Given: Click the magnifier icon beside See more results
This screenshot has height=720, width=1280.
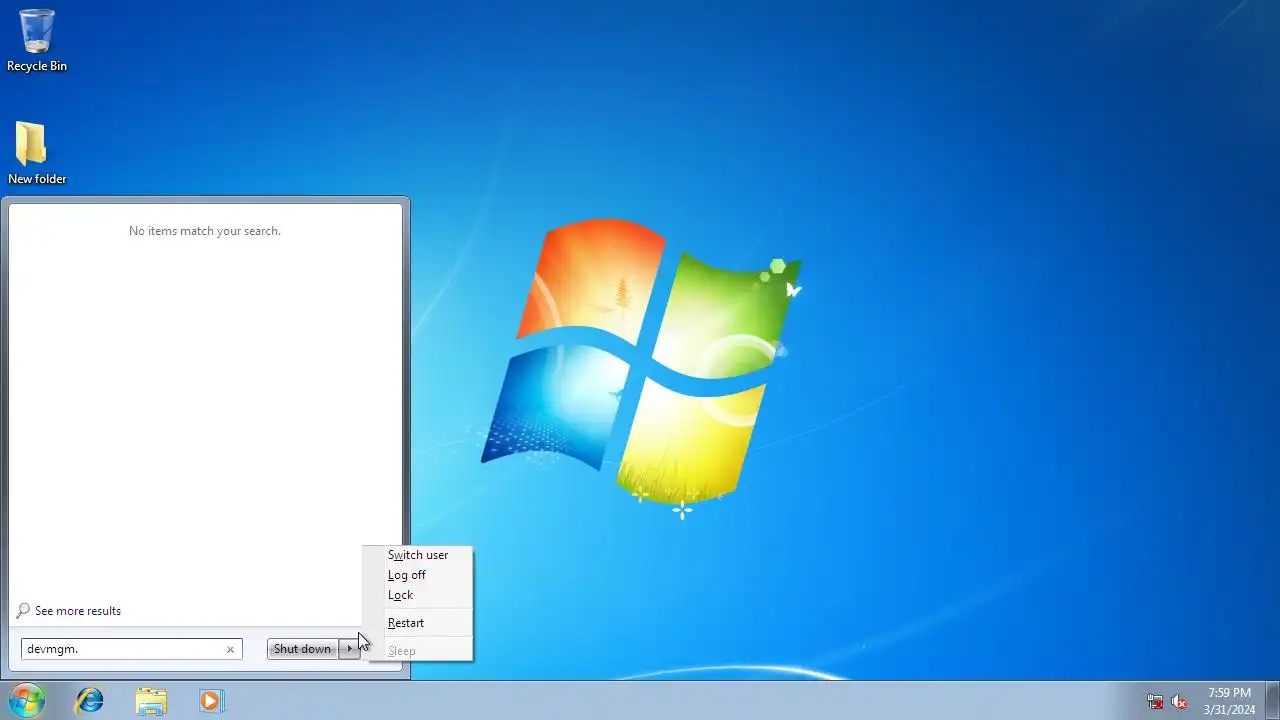Looking at the screenshot, I should coord(23,611).
